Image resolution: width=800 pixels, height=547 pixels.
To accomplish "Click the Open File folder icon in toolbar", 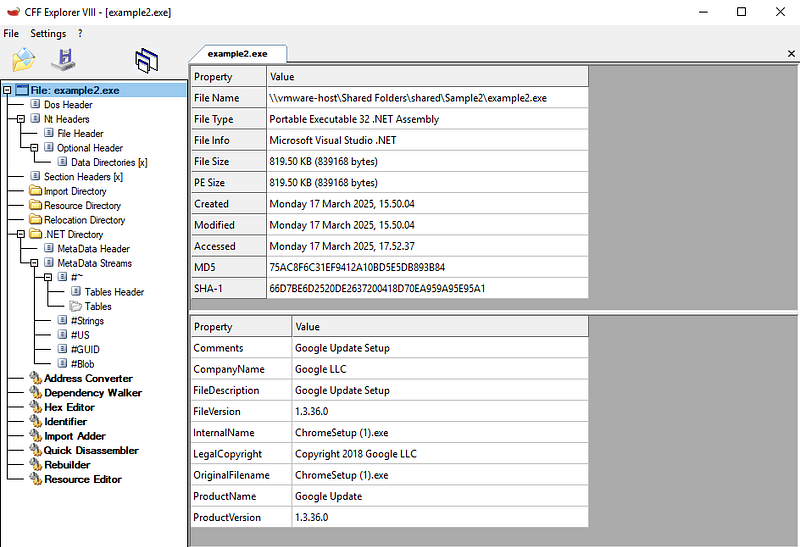I will pyautogui.click(x=23, y=60).
